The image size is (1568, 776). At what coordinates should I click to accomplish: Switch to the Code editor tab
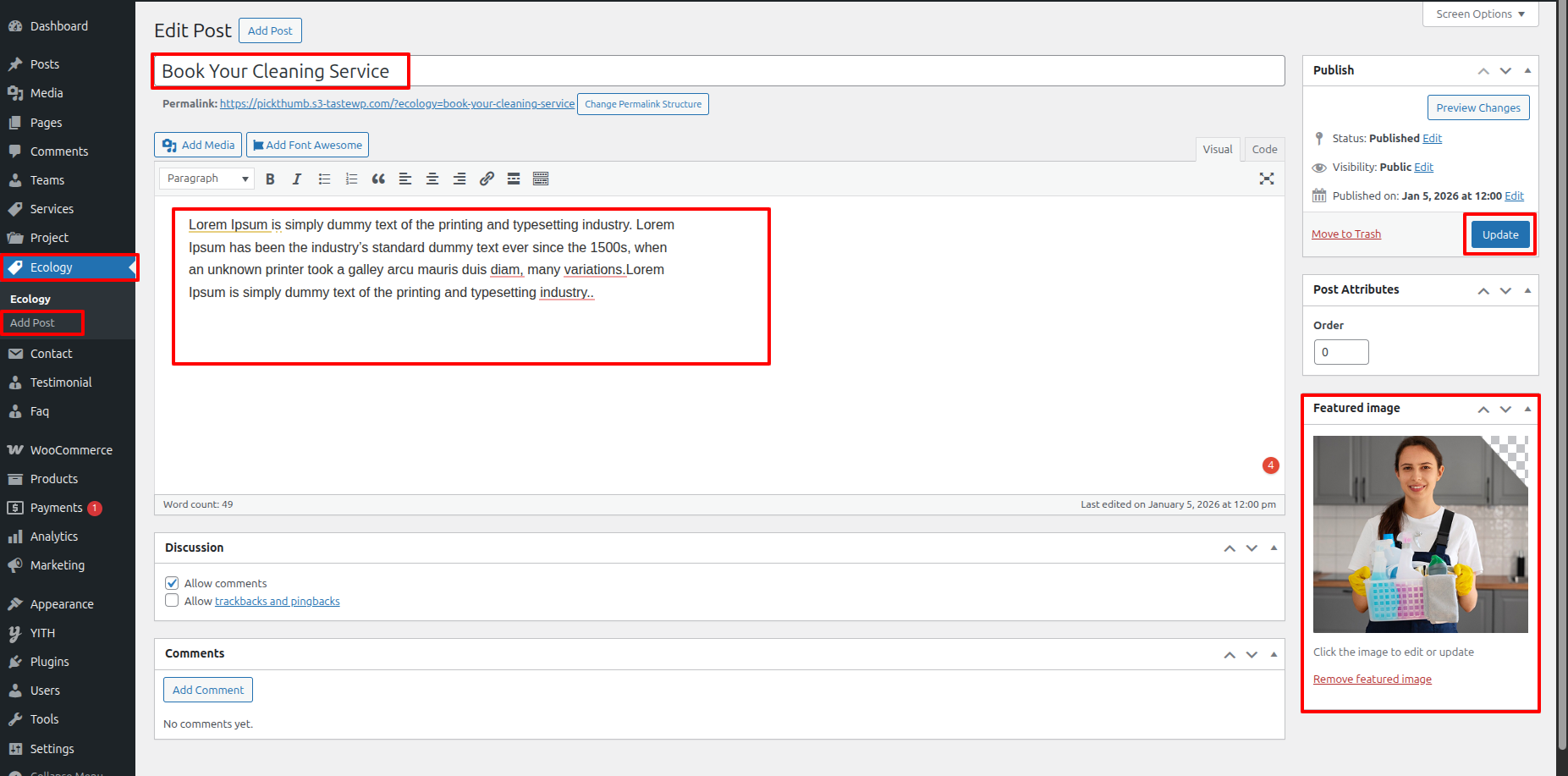tap(1264, 150)
